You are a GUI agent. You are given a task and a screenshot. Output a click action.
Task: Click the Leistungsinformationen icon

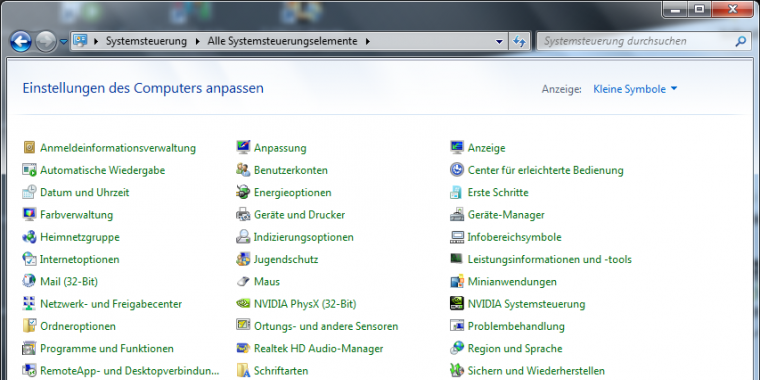tap(457, 259)
